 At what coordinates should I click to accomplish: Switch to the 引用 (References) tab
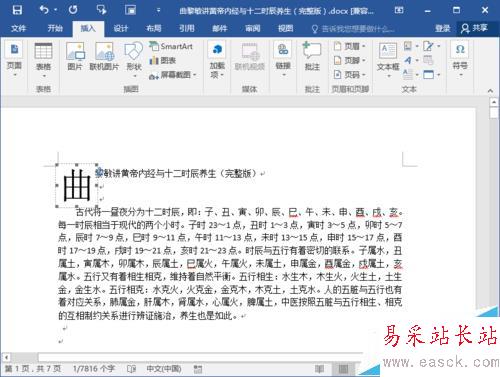click(x=187, y=28)
